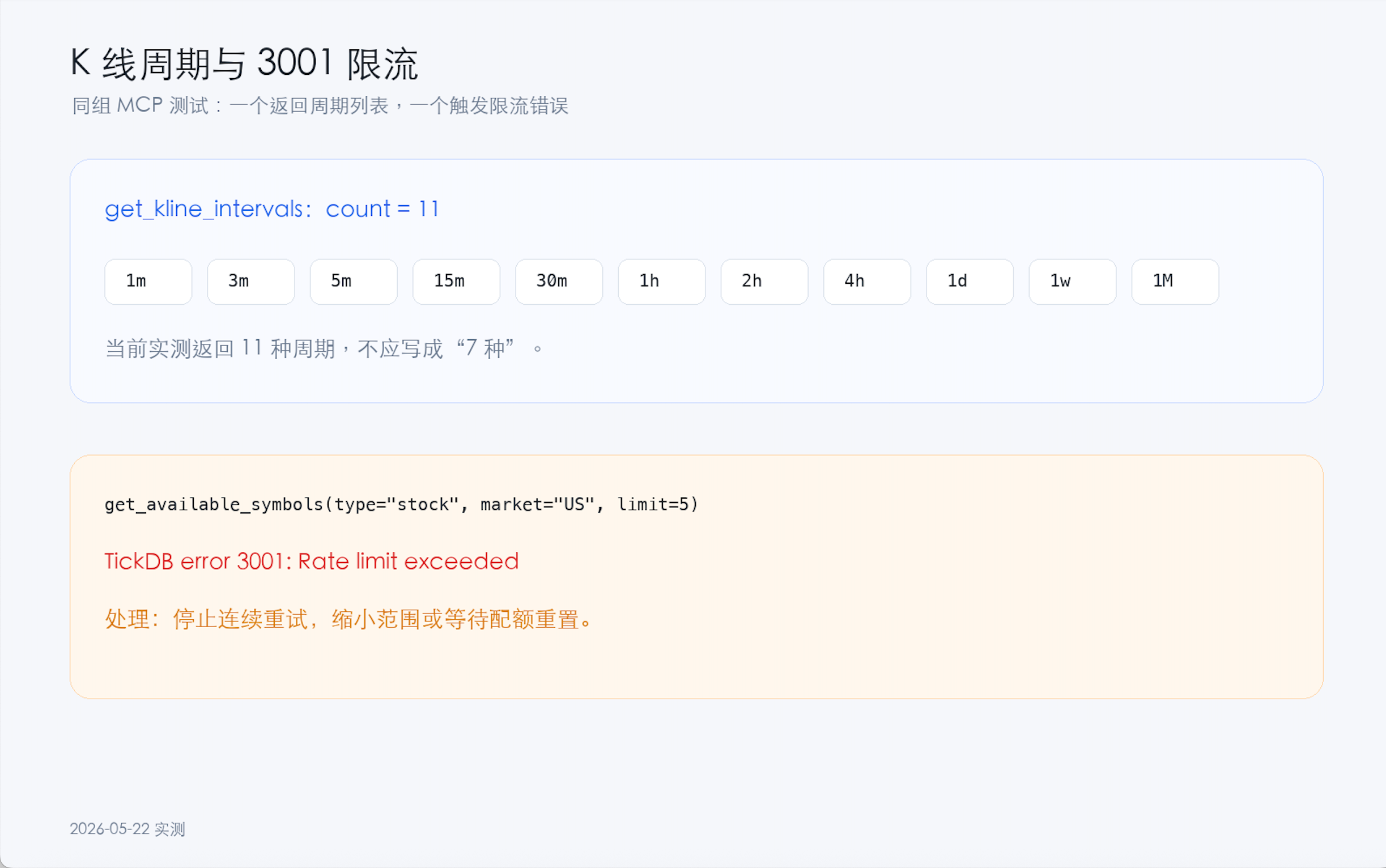Click the 1m interval chip
This screenshot has width=1386, height=868.
(x=148, y=281)
